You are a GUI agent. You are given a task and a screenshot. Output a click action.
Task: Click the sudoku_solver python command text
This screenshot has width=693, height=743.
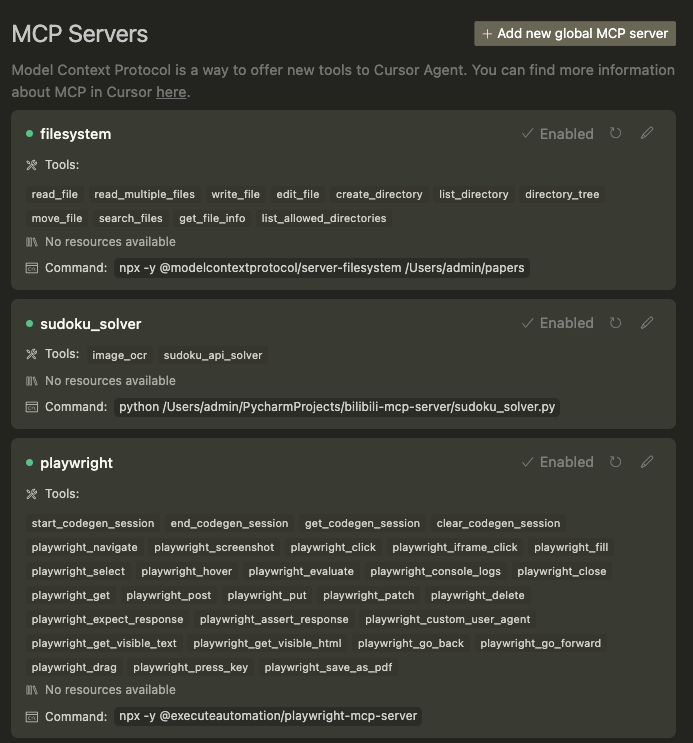coord(337,407)
